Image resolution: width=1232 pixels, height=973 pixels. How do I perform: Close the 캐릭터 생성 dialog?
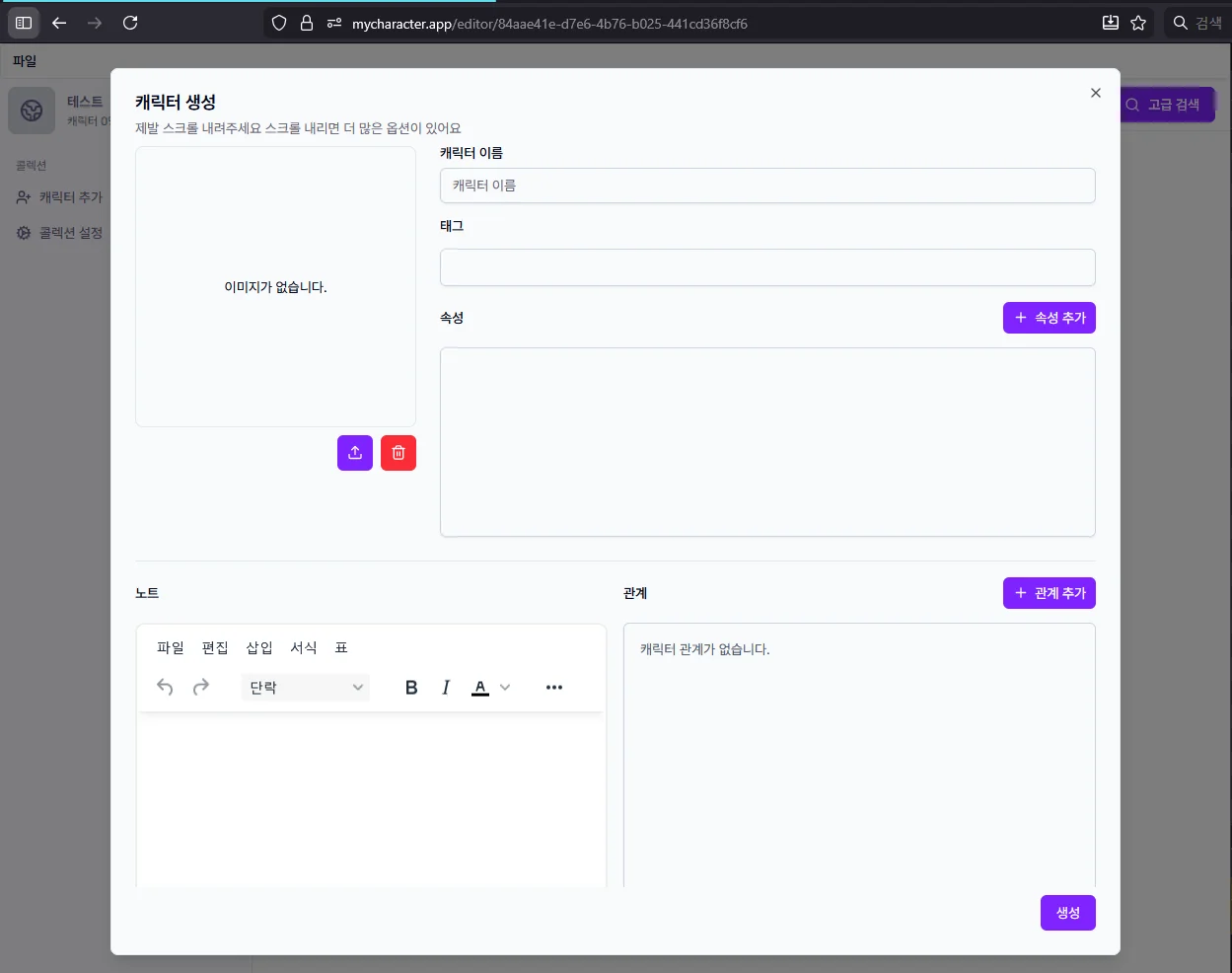pos(1095,93)
